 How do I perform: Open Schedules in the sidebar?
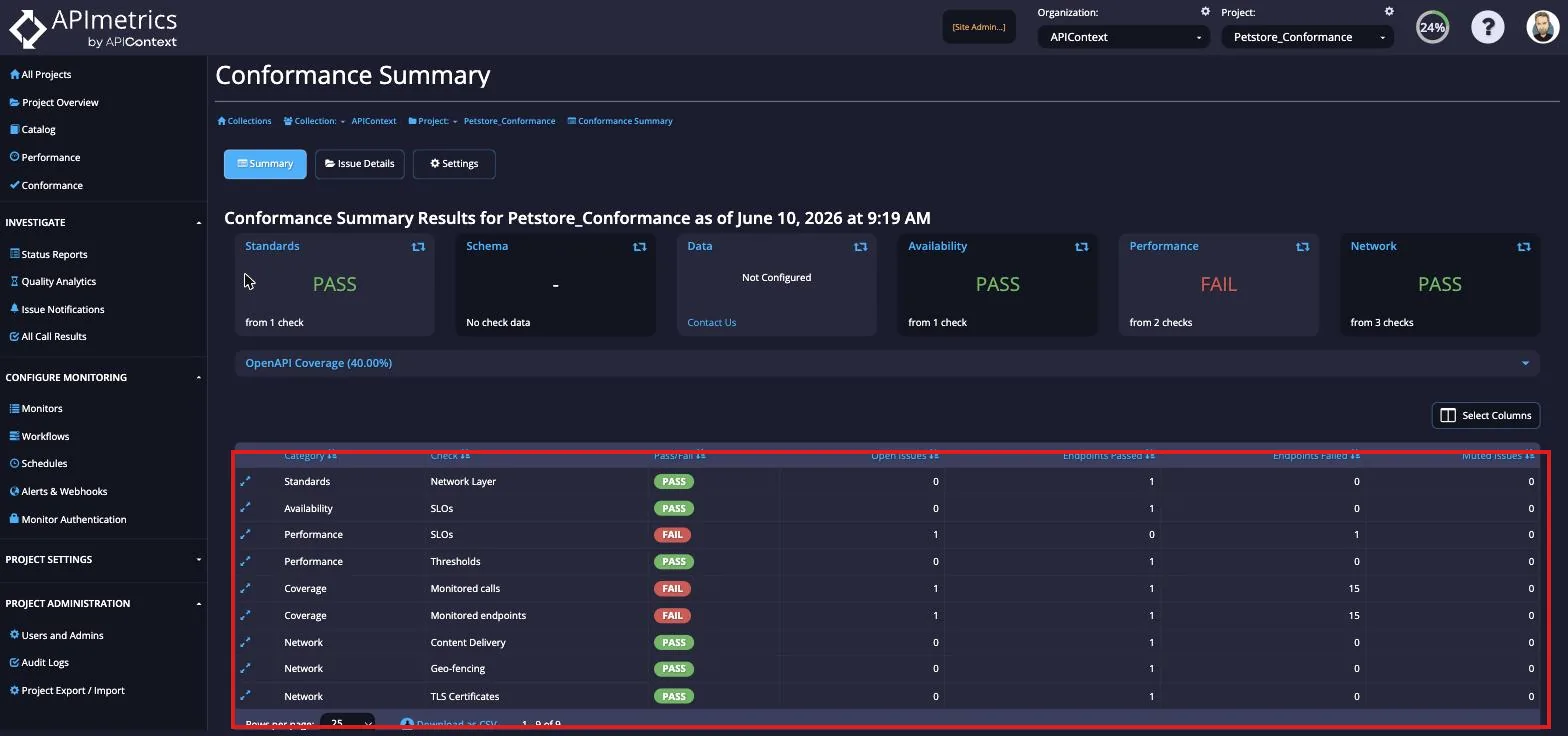pyautogui.click(x=38, y=463)
